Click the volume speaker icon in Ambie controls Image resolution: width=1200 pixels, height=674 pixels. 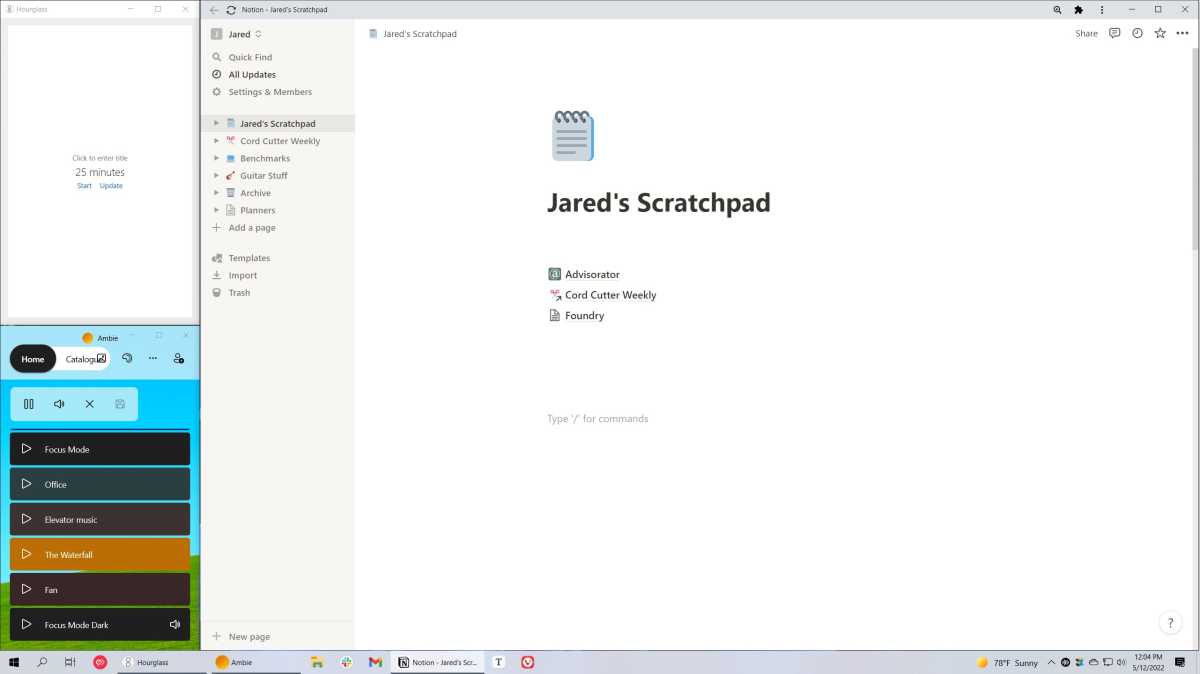coord(59,404)
